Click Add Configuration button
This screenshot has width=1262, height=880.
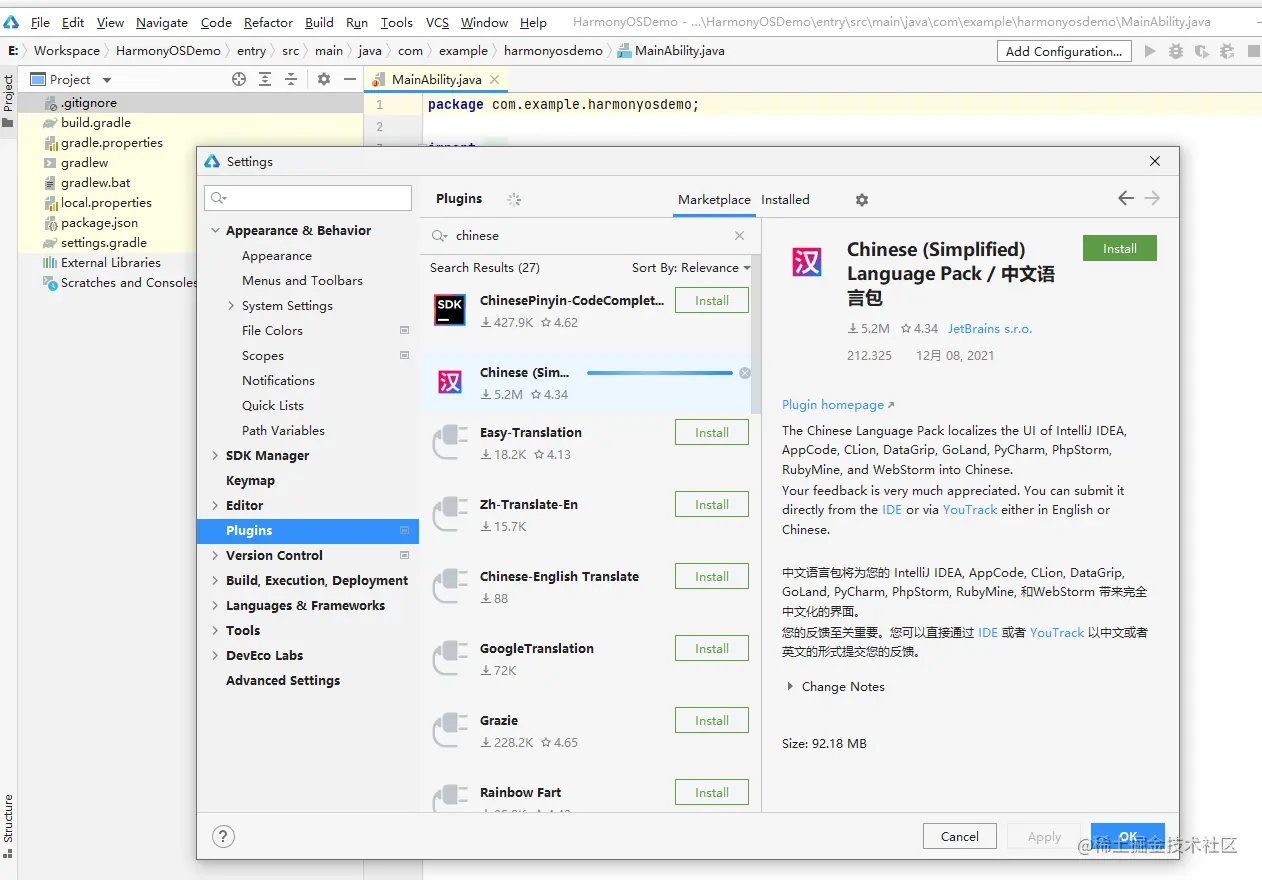pyautogui.click(x=1064, y=51)
